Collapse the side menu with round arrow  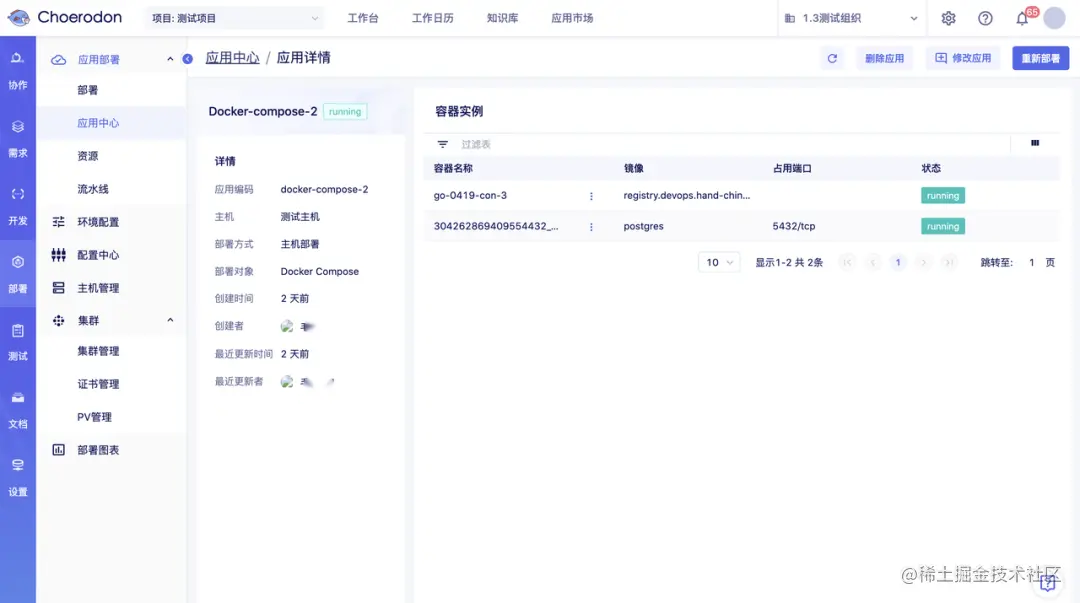187,59
